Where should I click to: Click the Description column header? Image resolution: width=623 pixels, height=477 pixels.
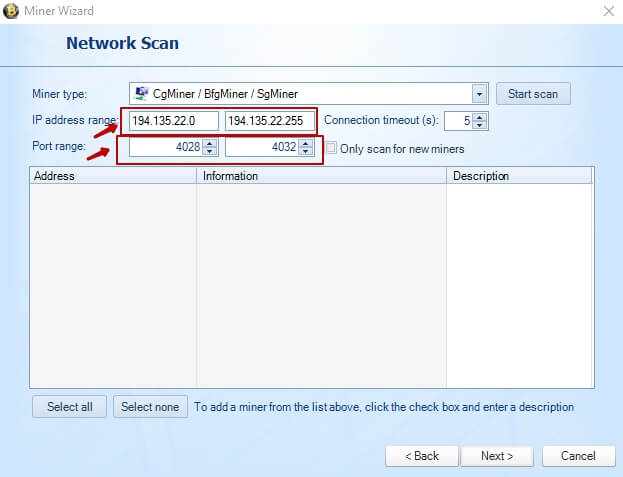[x=519, y=176]
